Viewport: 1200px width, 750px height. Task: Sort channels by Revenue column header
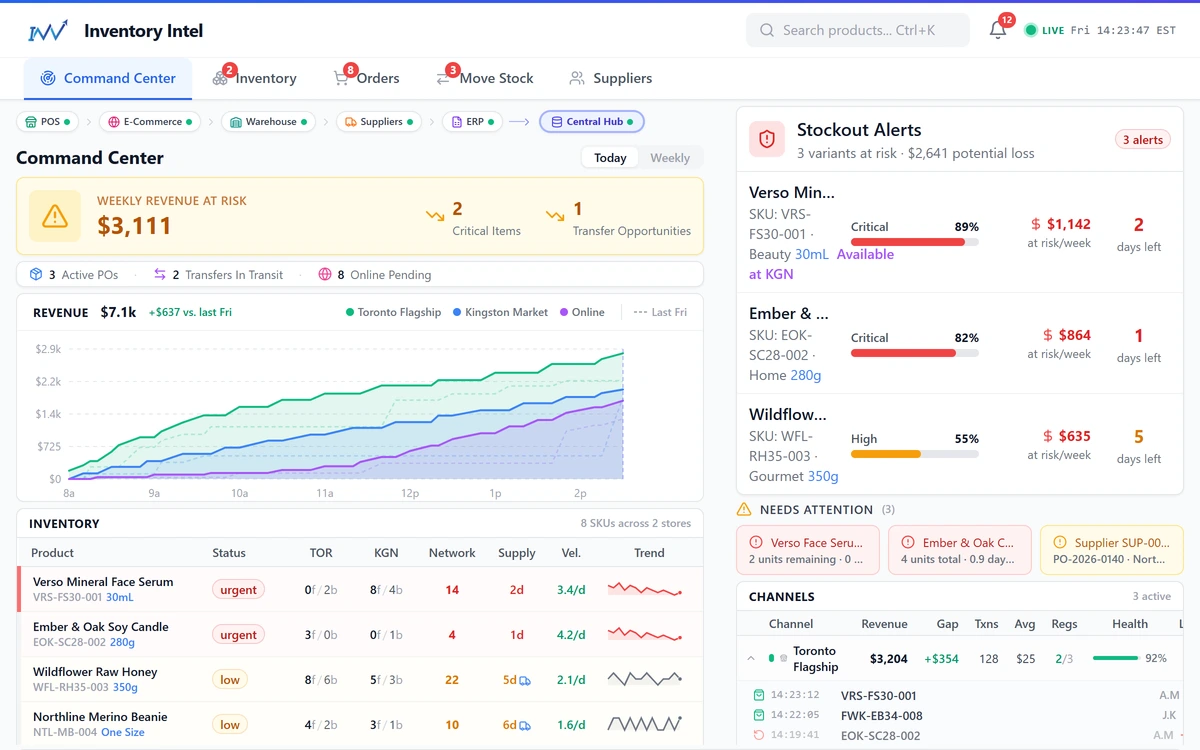(884, 624)
